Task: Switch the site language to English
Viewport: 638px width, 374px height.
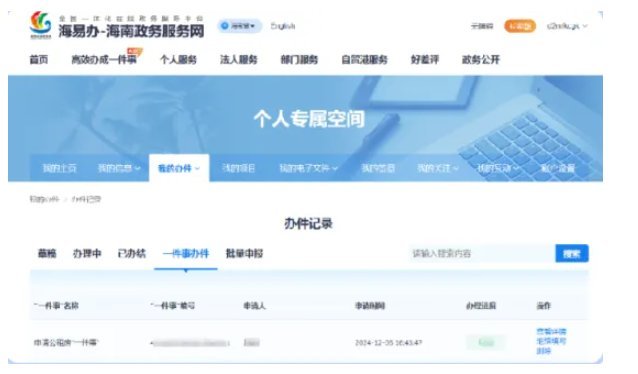Action: pyautogui.click(x=283, y=26)
